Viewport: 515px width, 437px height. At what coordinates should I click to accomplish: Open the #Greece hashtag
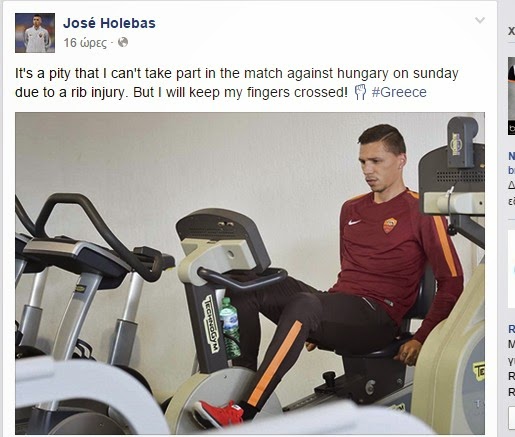tap(399, 92)
